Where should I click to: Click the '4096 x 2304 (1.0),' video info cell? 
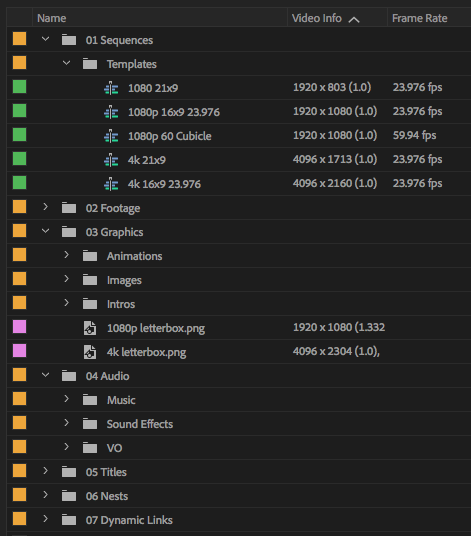click(x=336, y=351)
